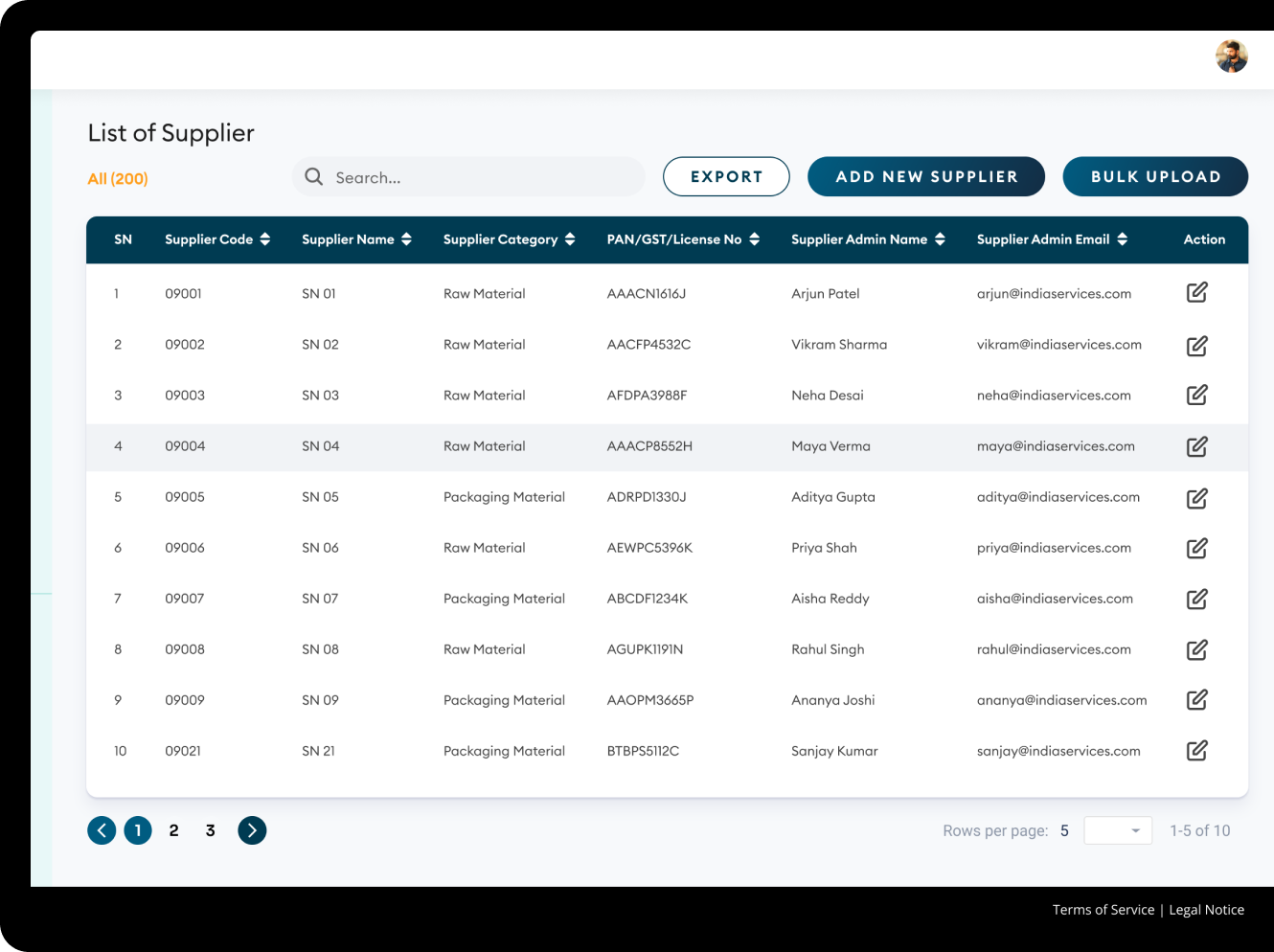1274x952 pixels.
Task: Edit supplier SN 01 using the pencil icon
Action: [1196, 292]
